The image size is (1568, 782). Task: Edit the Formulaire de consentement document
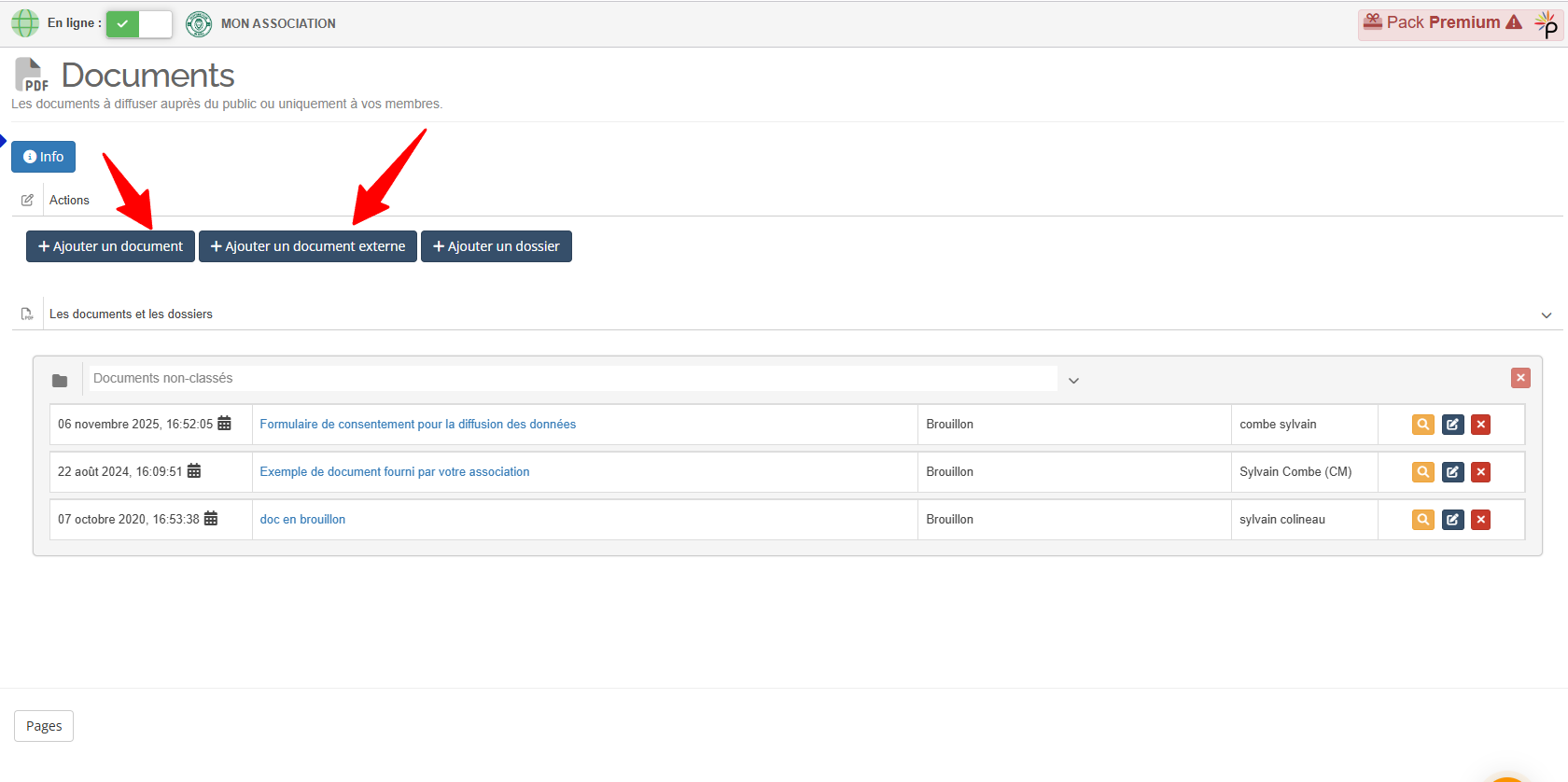[x=1452, y=425]
